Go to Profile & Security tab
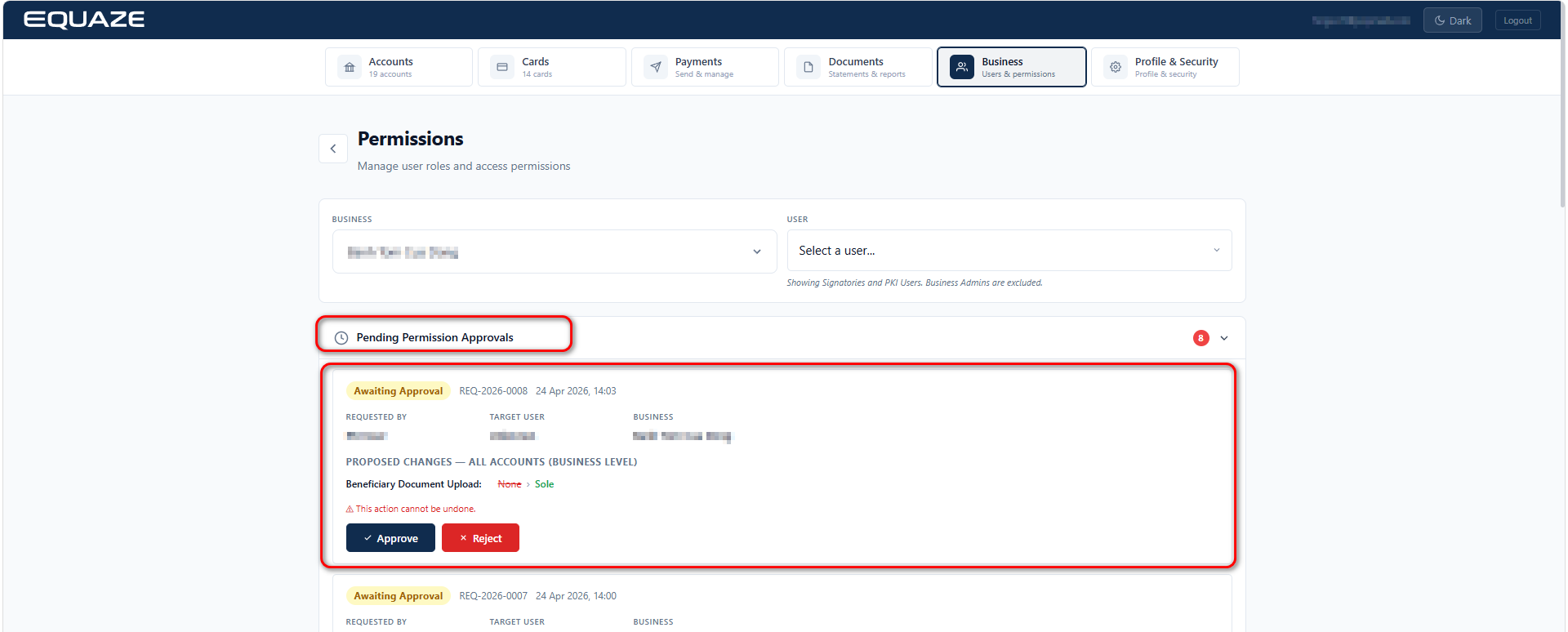Viewport: 1568px width, 632px height. 1165,67
